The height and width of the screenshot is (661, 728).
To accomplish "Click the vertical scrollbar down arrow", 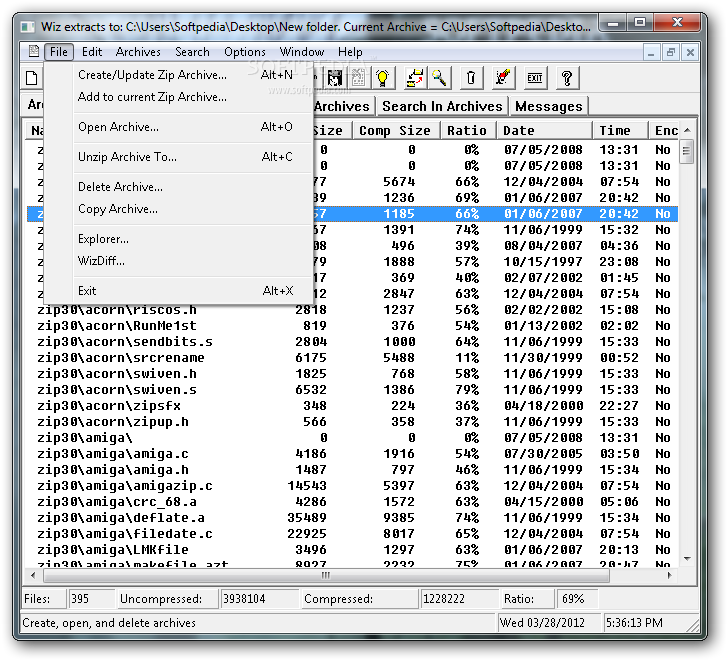I will pyautogui.click(x=687, y=558).
